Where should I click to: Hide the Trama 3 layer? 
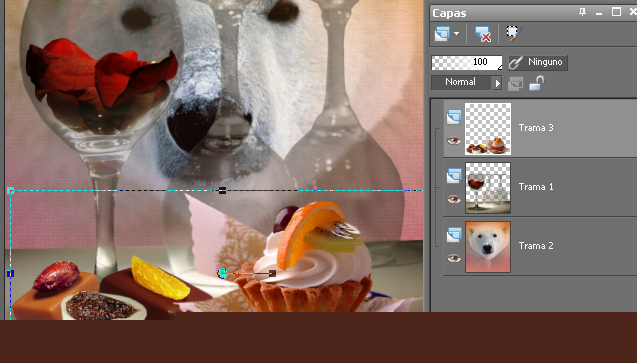(x=453, y=141)
